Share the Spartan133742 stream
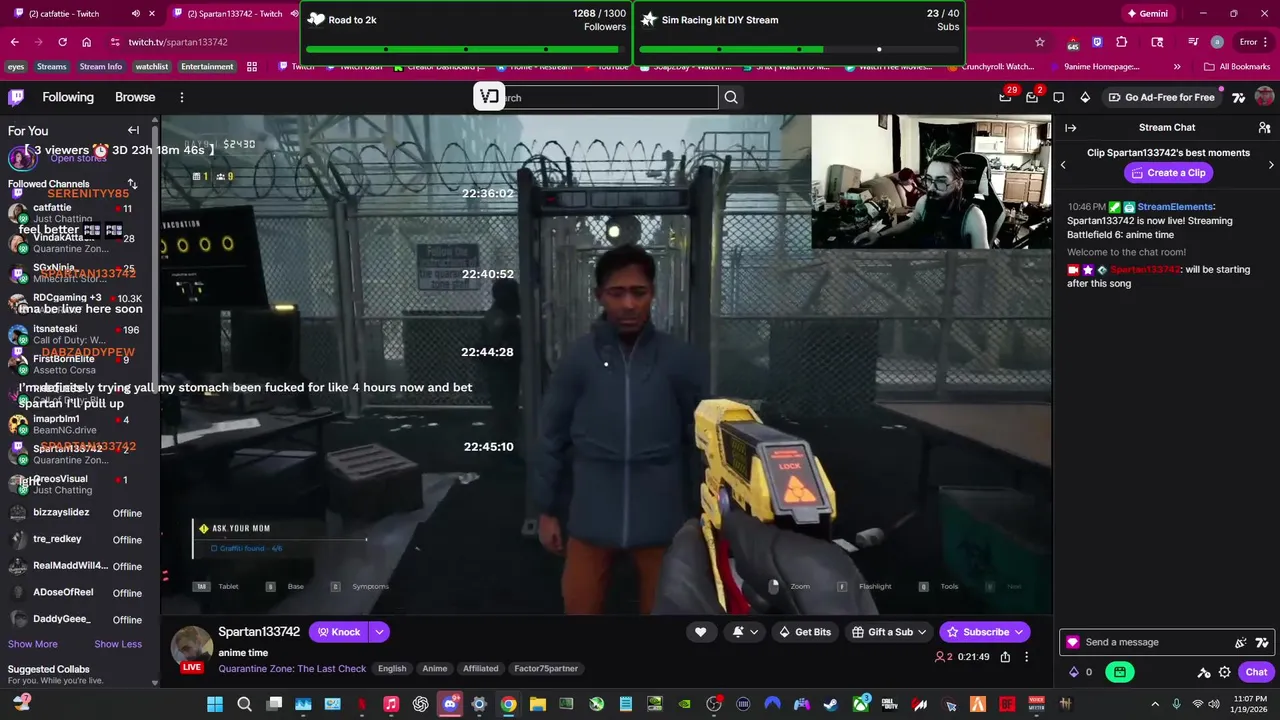The width and height of the screenshot is (1280, 720). click(x=1005, y=657)
